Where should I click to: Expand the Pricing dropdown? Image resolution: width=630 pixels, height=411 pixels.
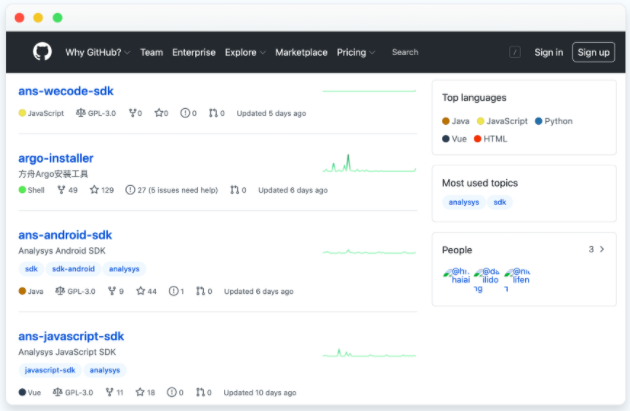pos(356,52)
